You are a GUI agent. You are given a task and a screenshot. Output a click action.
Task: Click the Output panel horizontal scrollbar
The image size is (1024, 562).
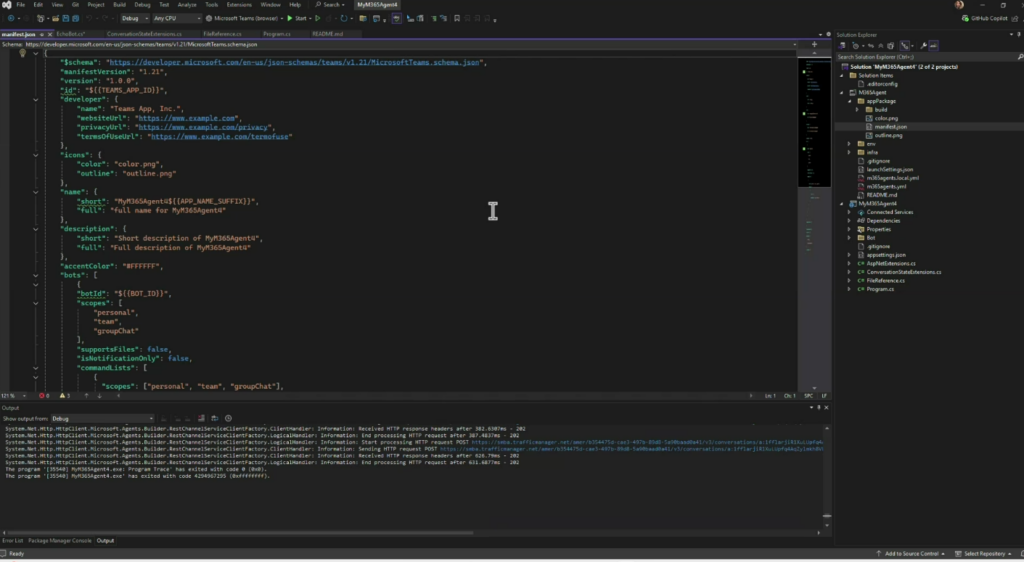[x=239, y=533]
